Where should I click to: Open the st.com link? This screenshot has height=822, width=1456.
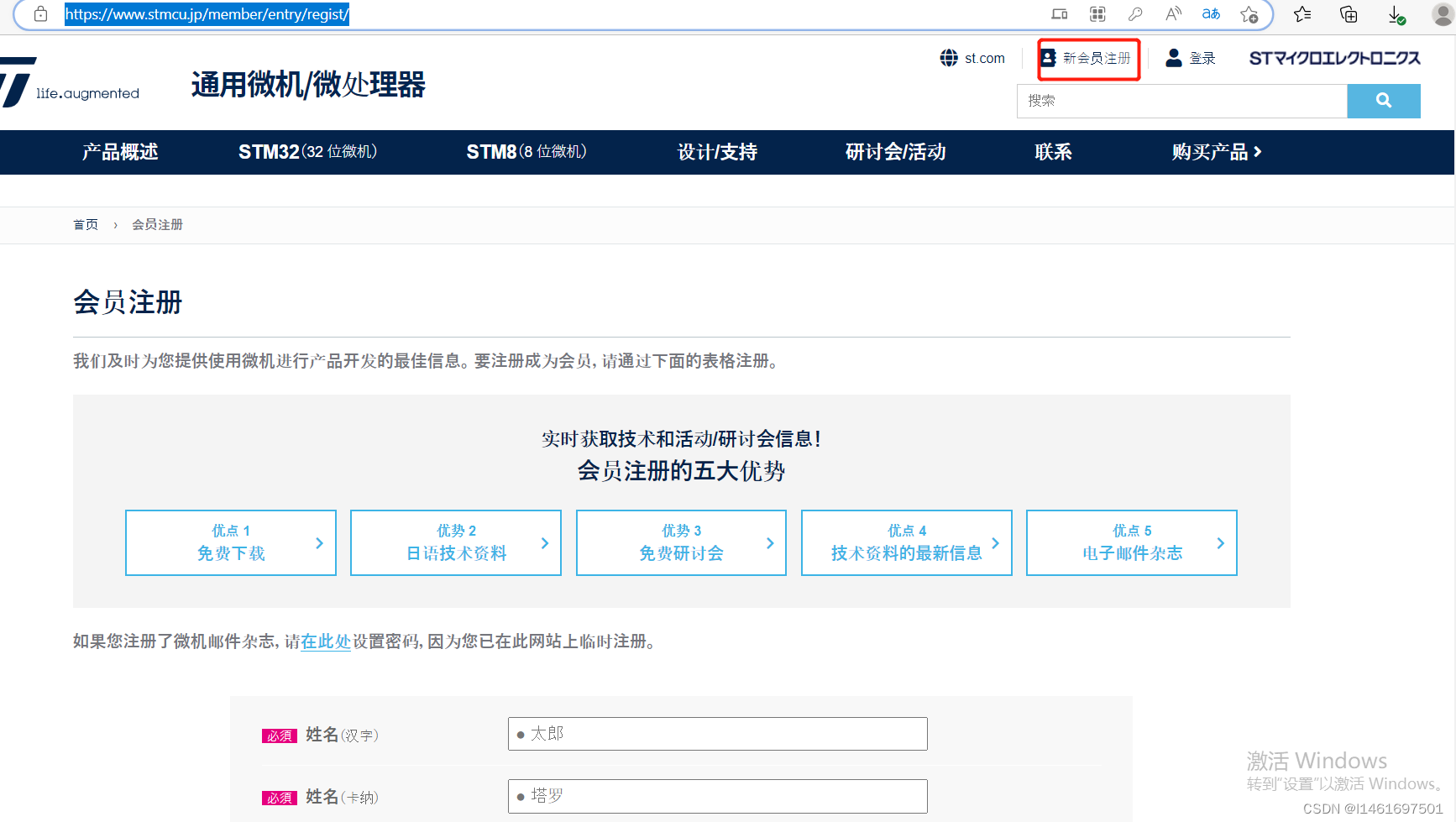pyautogui.click(x=984, y=58)
